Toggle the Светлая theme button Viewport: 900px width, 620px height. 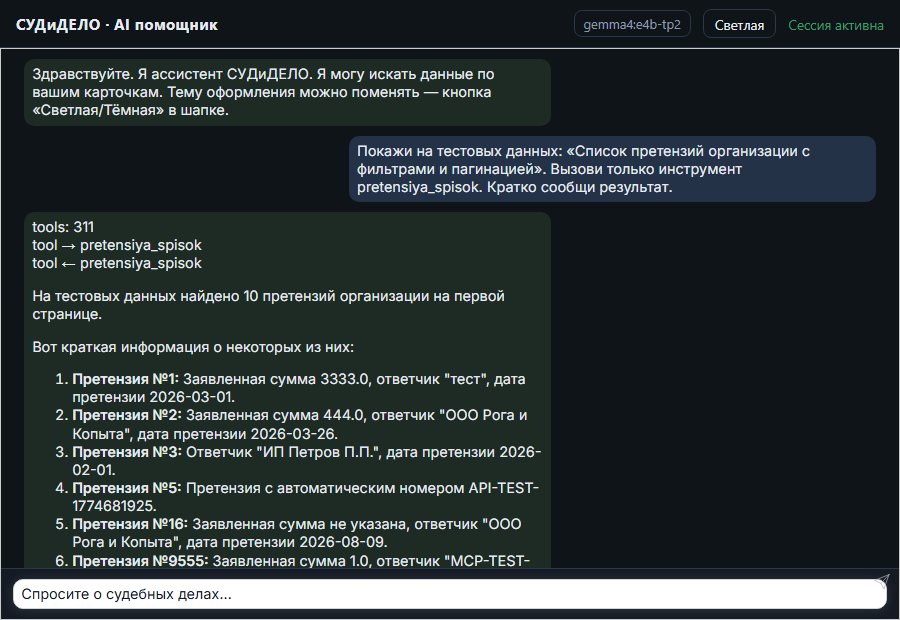pyautogui.click(x=739, y=25)
